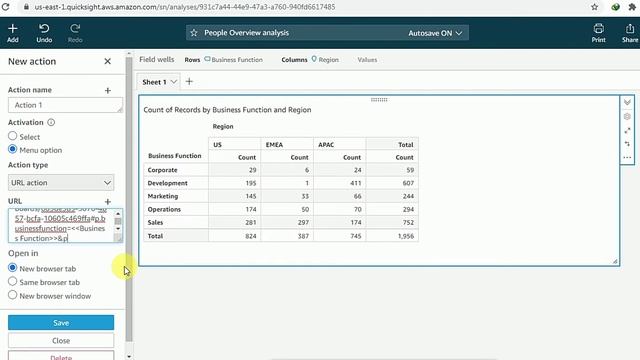
Task: Select New browser window option
Action: [x=13, y=295]
